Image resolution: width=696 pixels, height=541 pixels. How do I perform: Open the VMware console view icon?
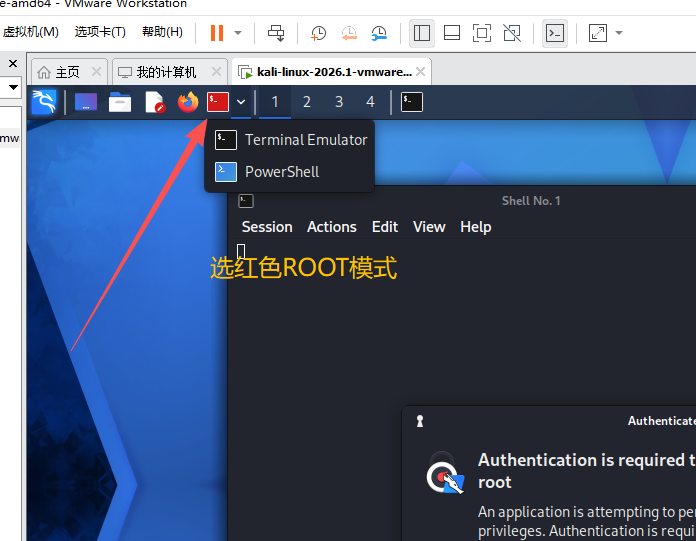[554, 33]
